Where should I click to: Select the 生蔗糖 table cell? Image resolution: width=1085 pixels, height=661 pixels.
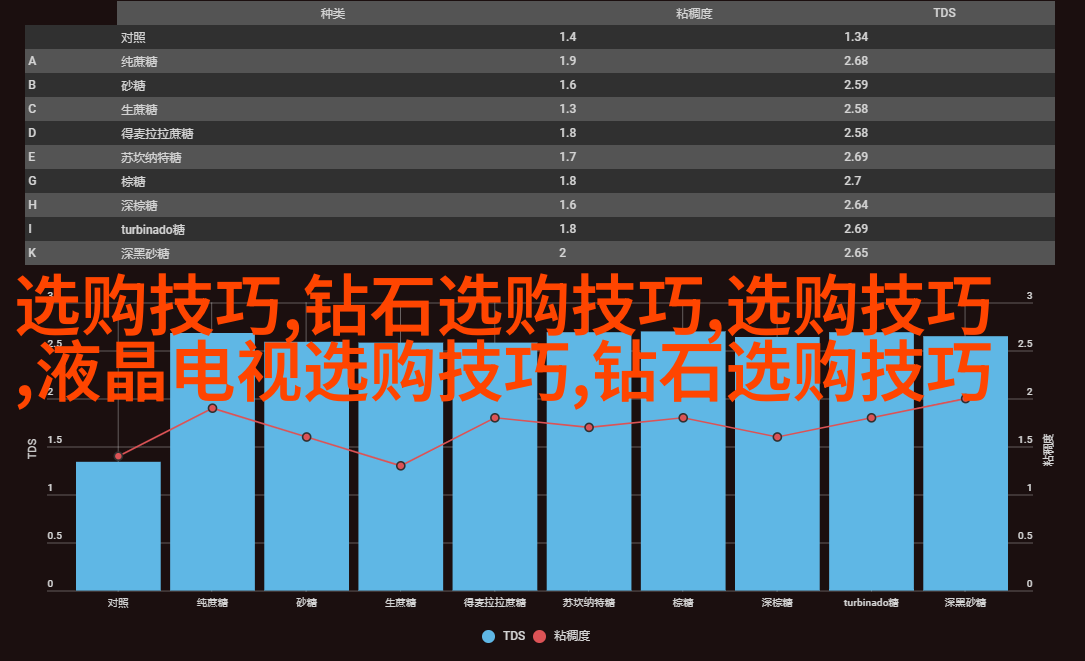pyautogui.click(x=139, y=109)
